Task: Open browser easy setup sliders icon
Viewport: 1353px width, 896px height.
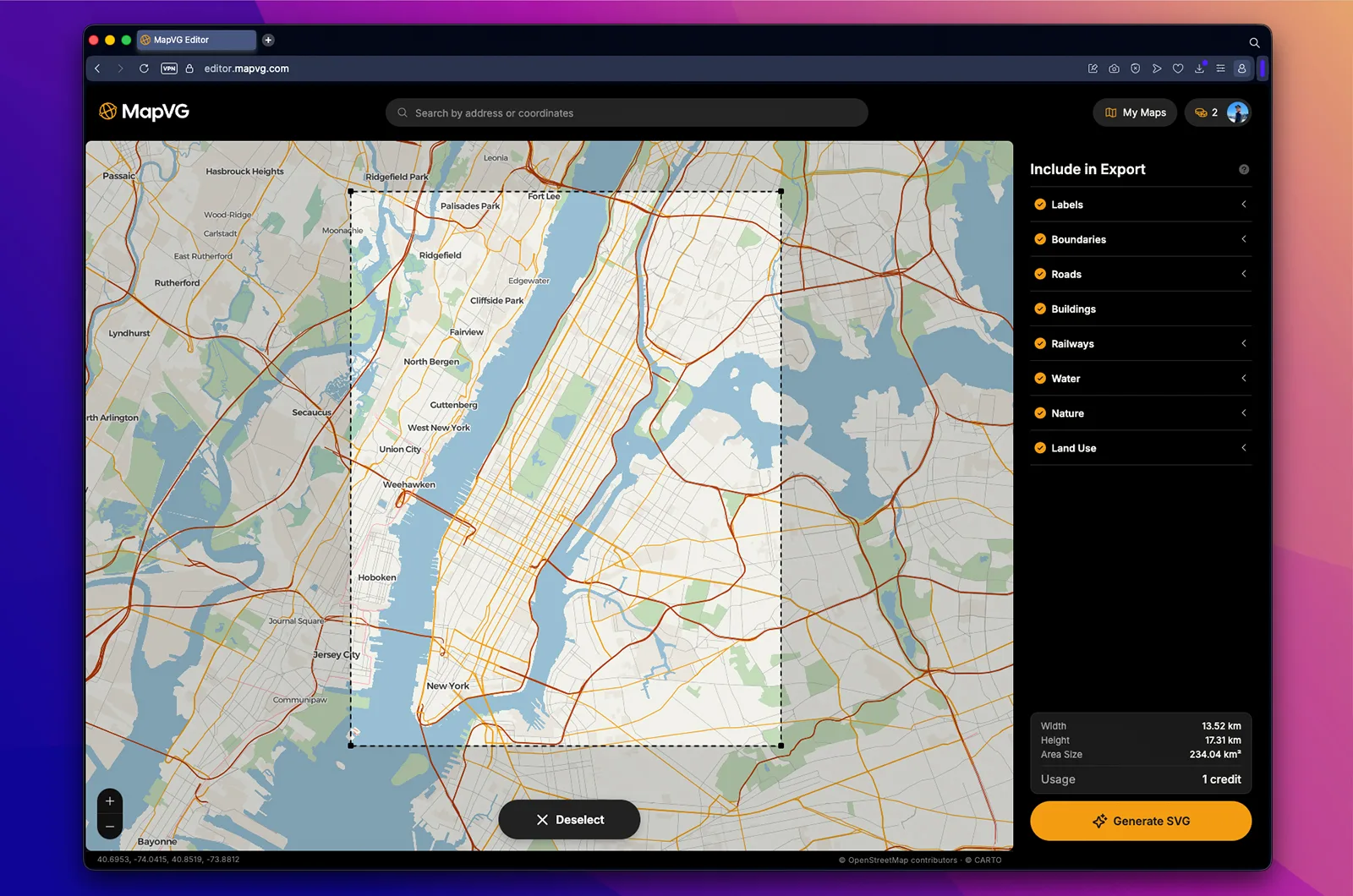Action: point(1220,68)
